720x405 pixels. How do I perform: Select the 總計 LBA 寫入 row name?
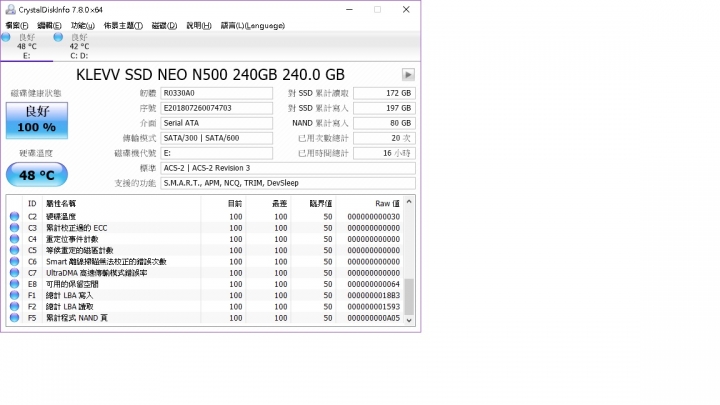(69, 295)
